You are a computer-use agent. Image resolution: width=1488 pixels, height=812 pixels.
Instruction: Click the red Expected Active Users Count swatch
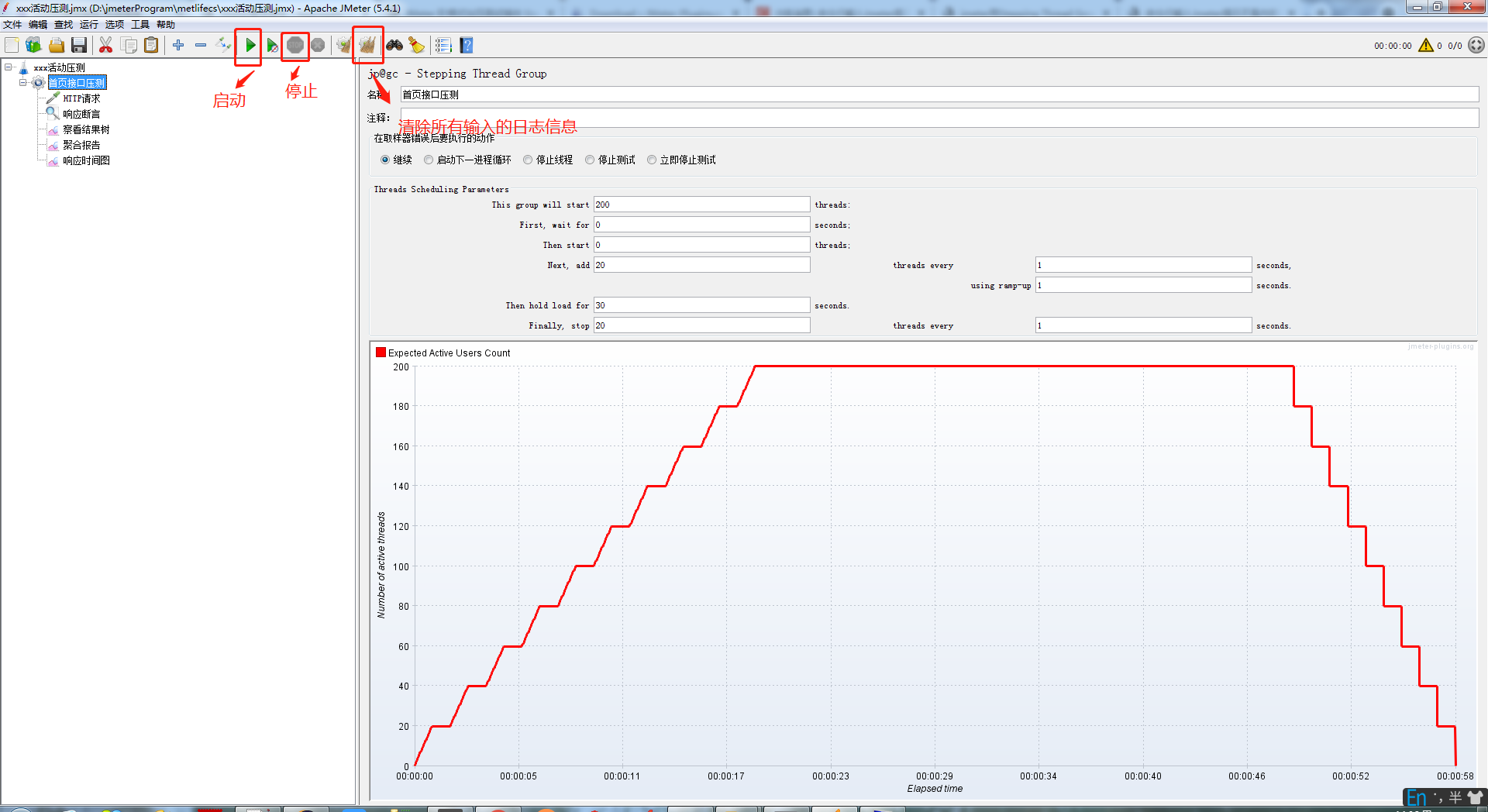pyautogui.click(x=381, y=353)
